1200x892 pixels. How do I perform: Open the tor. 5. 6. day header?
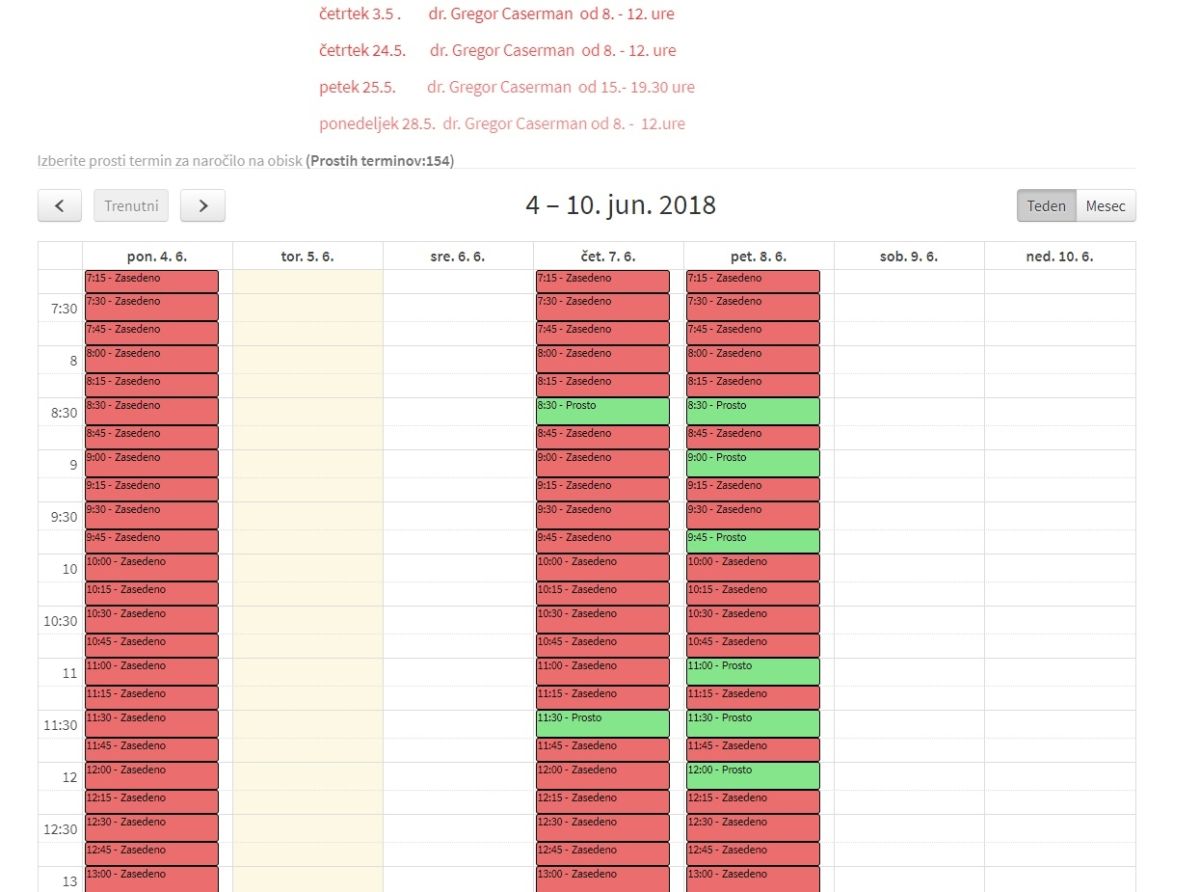[307, 256]
